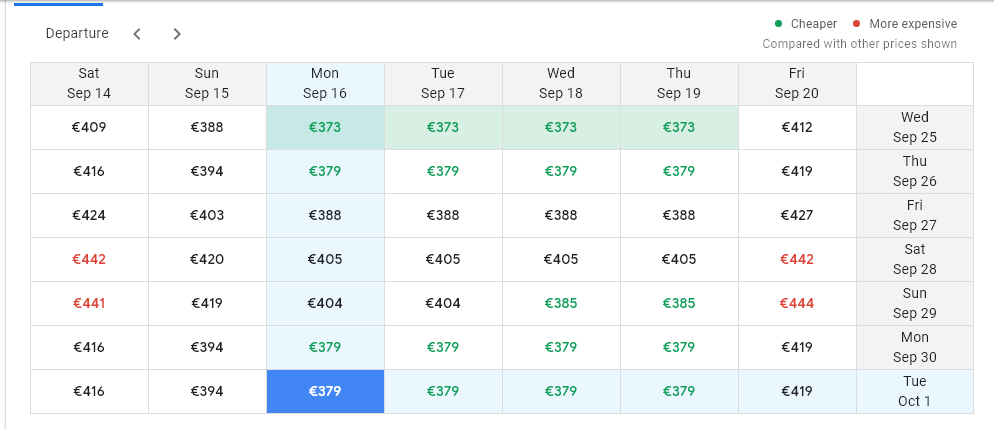Select the Sun Sep 29 return row
Screen dimensions: 994x430
point(914,303)
